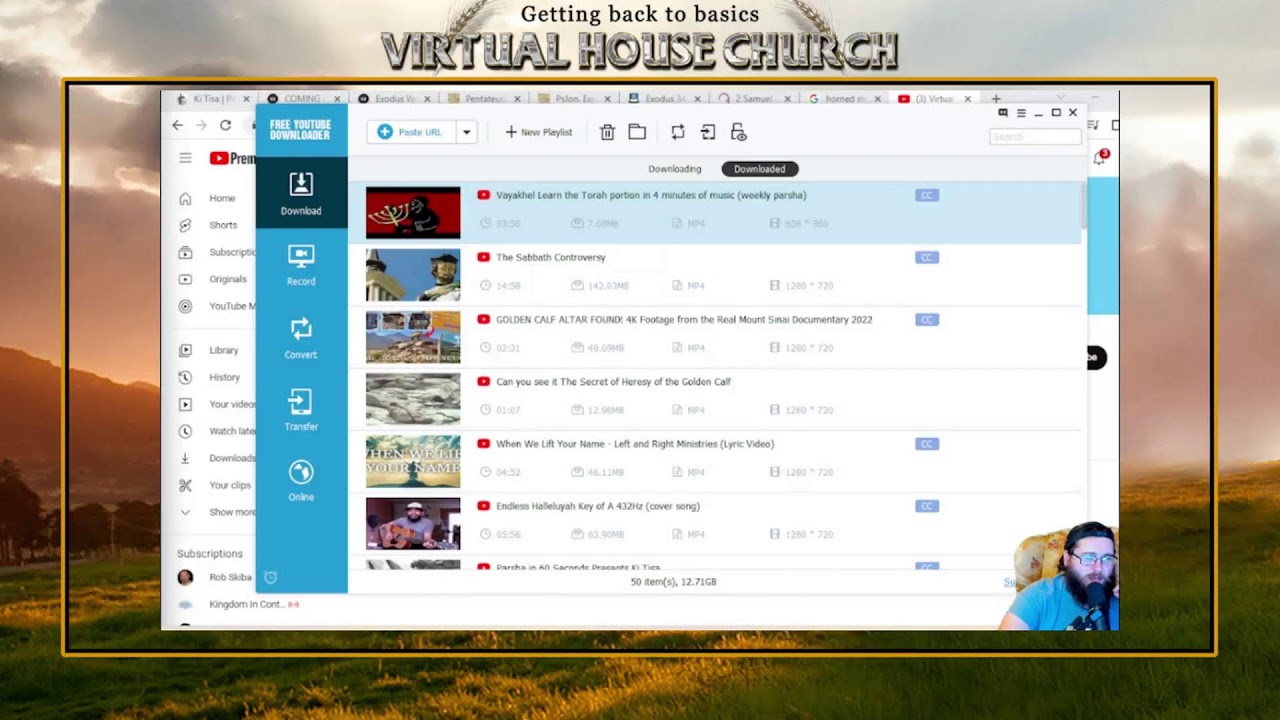Open The Sabbath Controversy thumbnail

click(413, 274)
